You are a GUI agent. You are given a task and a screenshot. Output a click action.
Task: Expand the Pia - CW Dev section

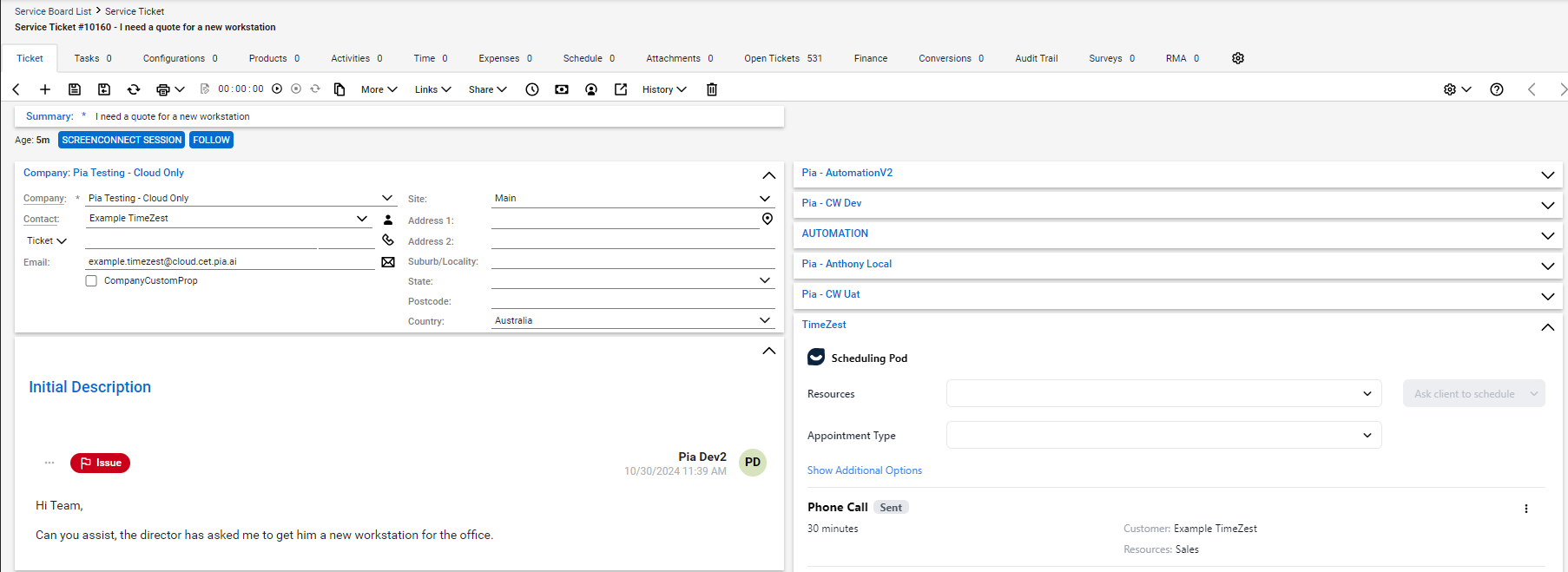coord(1548,205)
